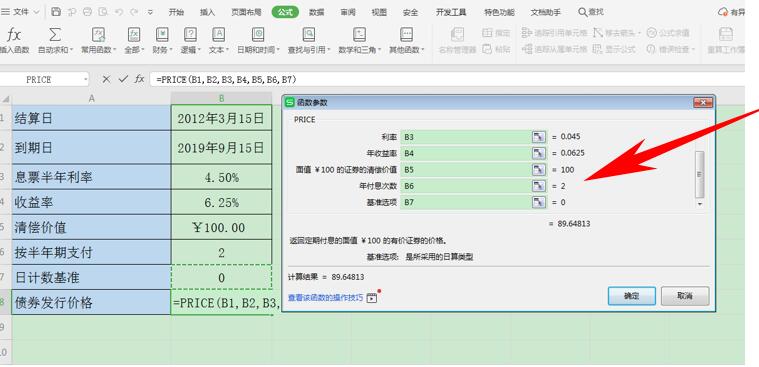Select cell containing 2019年9月15日
Screen dimensions: 759x367
[x=221, y=148]
